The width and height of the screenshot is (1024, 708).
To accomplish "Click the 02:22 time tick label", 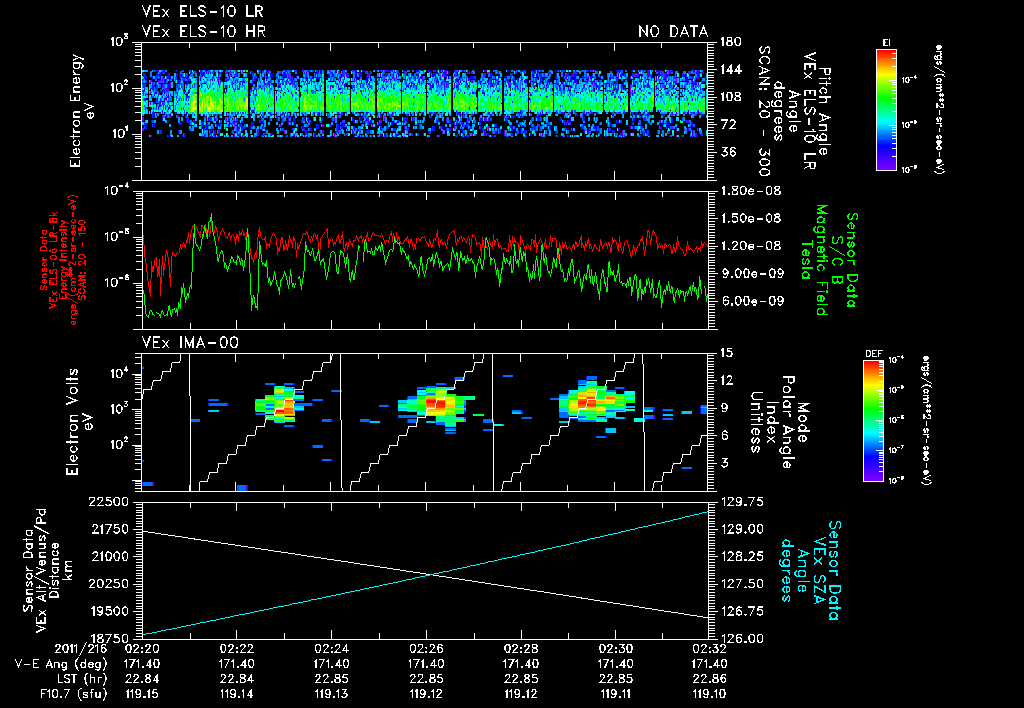I will coord(236,649).
